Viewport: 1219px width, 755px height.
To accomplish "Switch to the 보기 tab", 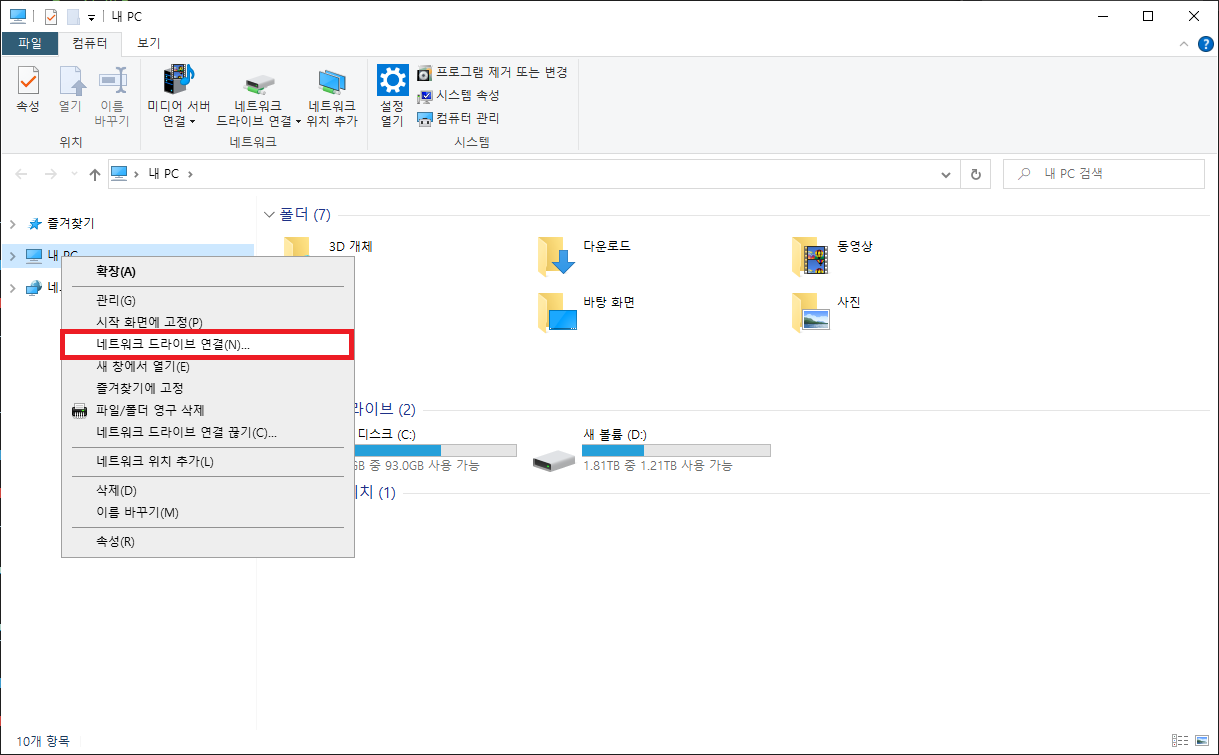I will pyautogui.click(x=149, y=43).
